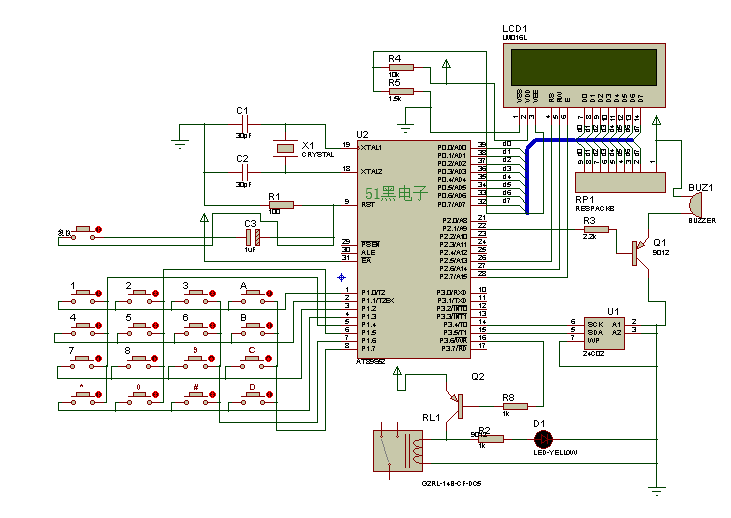Screen dimensions: 731x518
Task: Select transistor Q2 symbol
Action: tap(456, 406)
